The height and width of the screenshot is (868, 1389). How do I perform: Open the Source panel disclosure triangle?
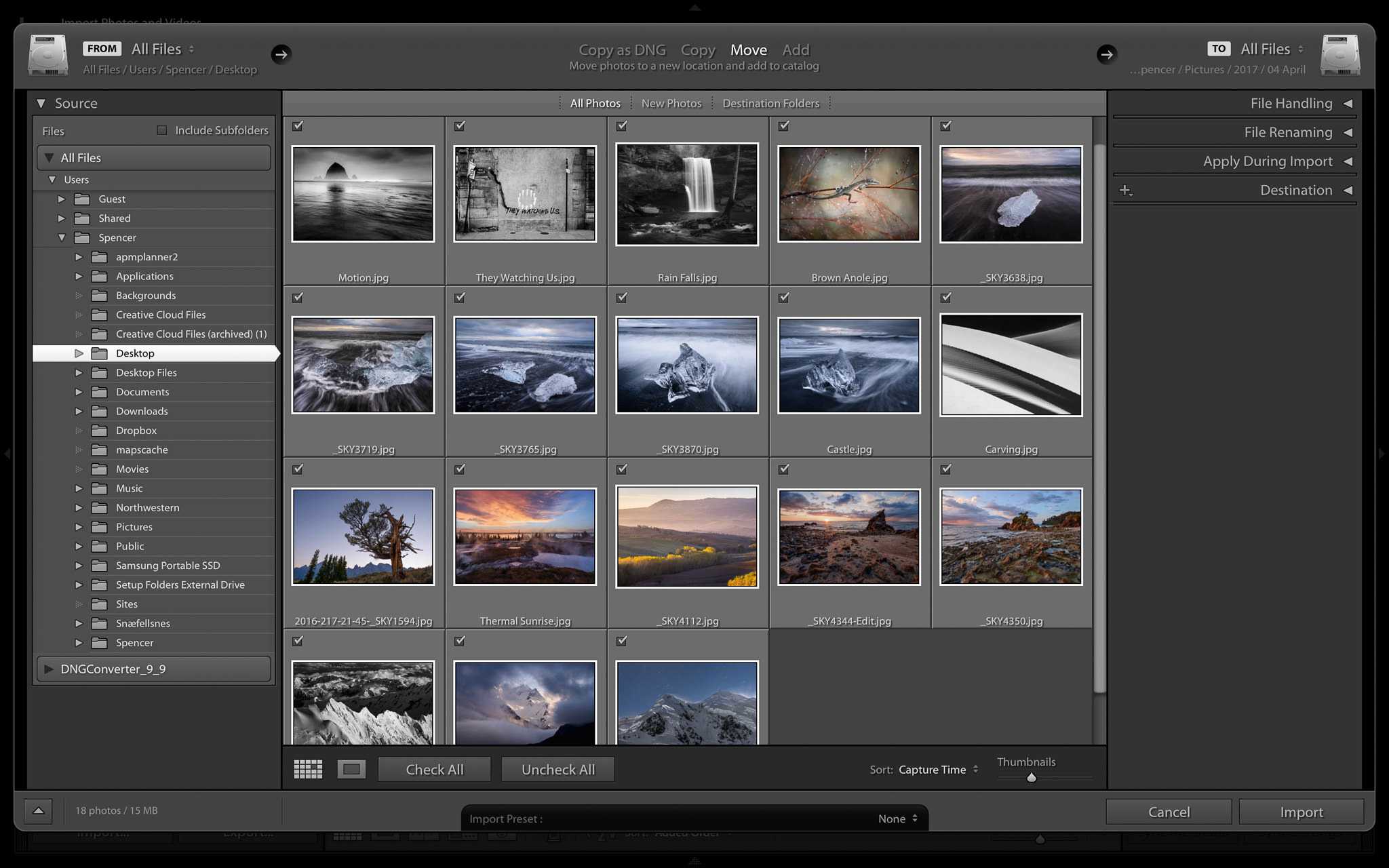40,102
